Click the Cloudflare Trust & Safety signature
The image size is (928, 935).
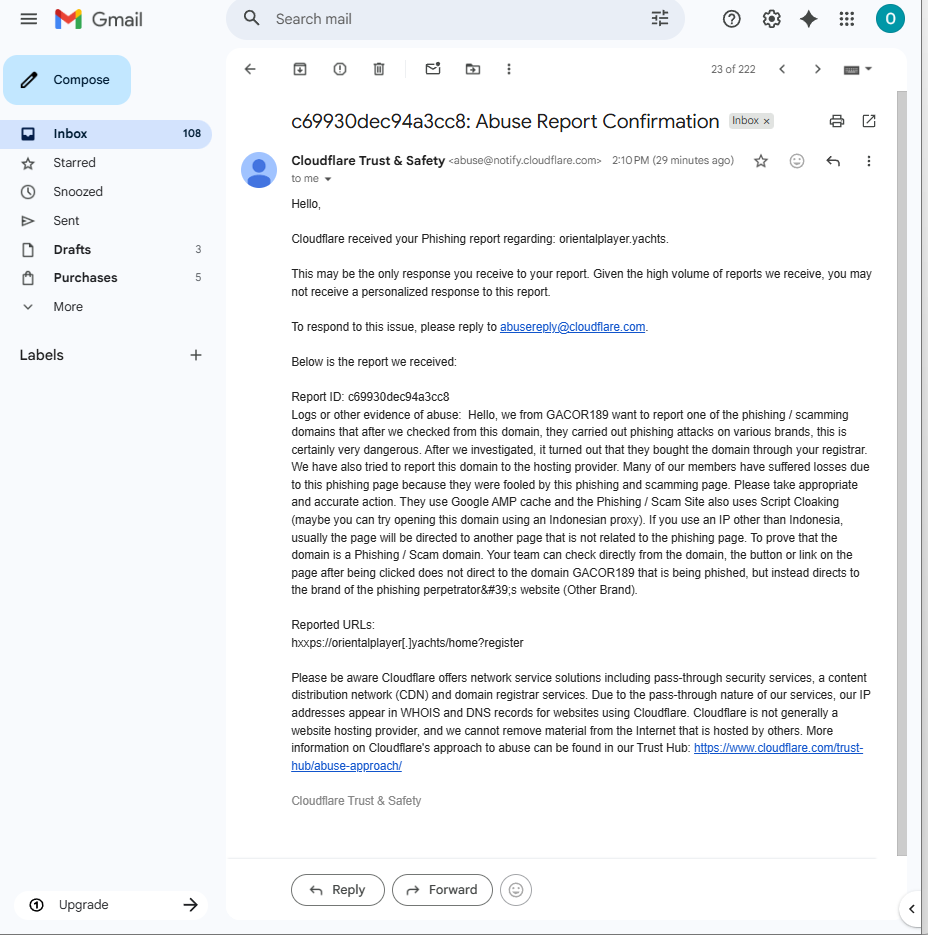click(x=356, y=801)
